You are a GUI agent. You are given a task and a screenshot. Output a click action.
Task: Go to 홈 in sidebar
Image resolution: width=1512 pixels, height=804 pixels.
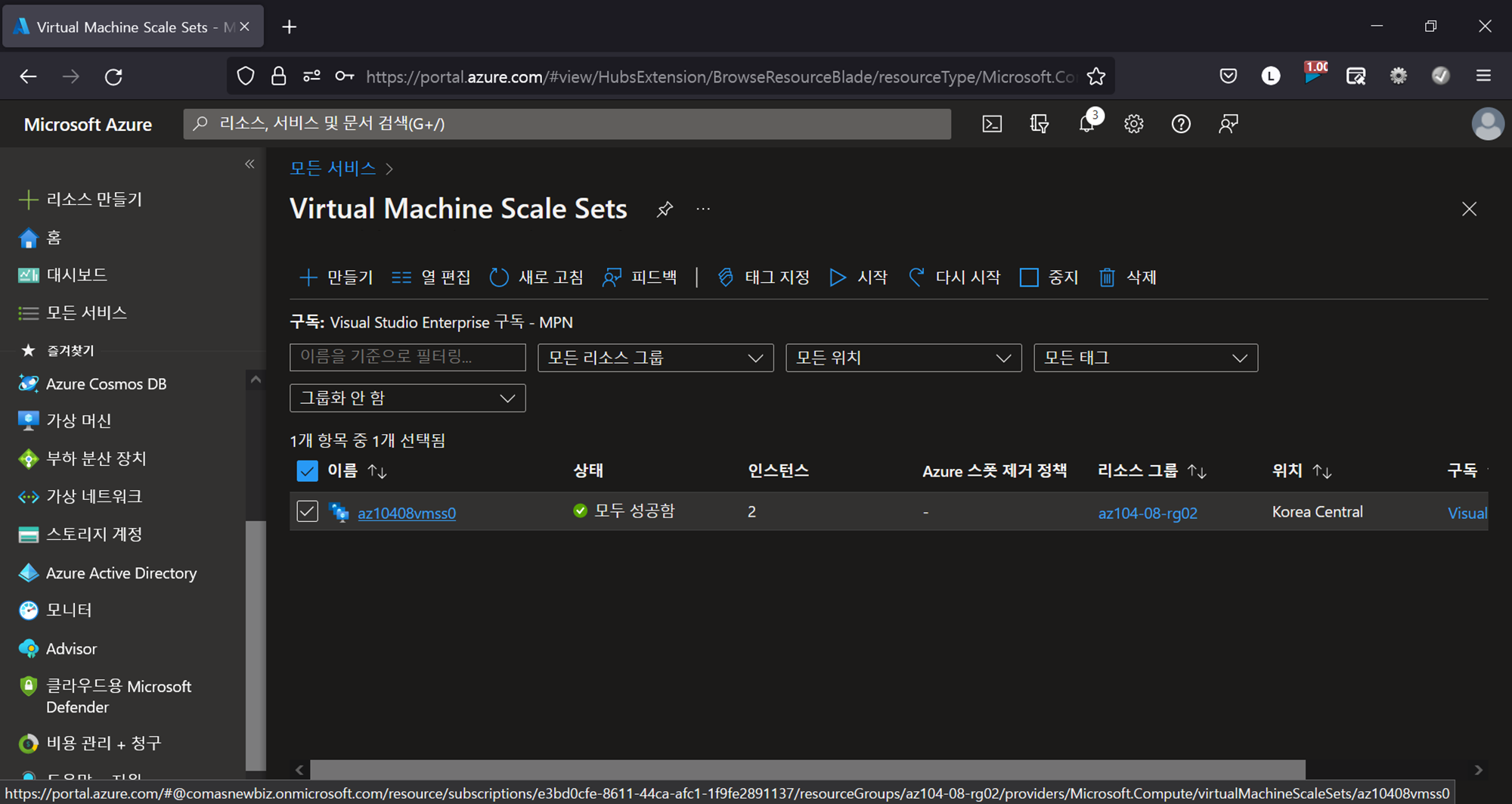pyautogui.click(x=39, y=237)
